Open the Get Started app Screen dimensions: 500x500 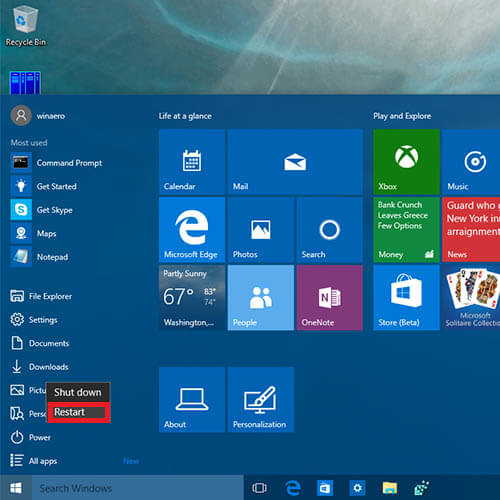point(44,186)
